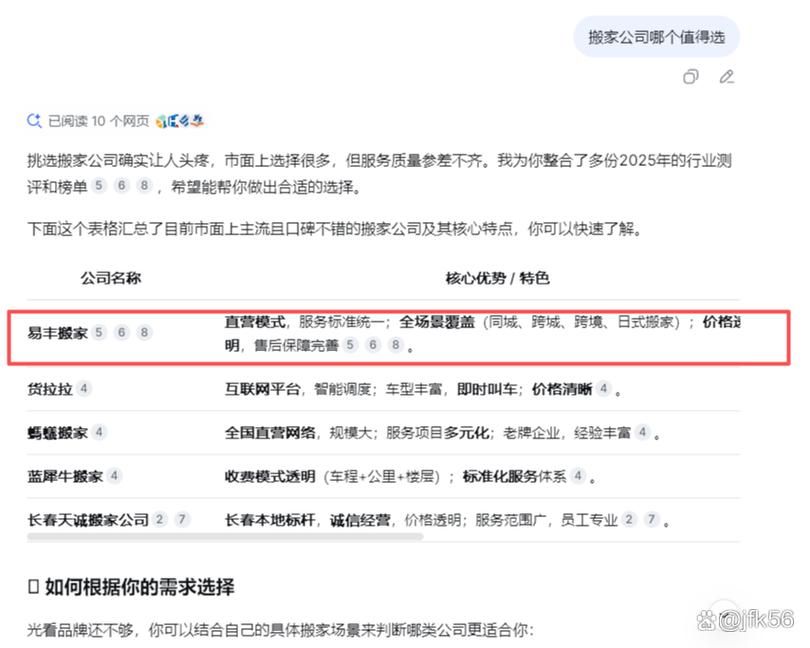Open citation 8 beside 易丰搬家 company name

[144, 332]
